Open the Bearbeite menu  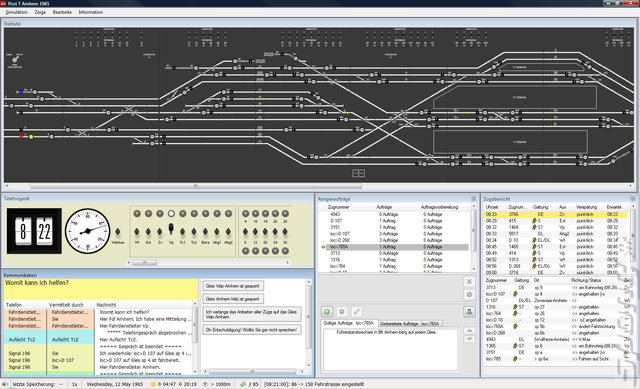(x=62, y=12)
